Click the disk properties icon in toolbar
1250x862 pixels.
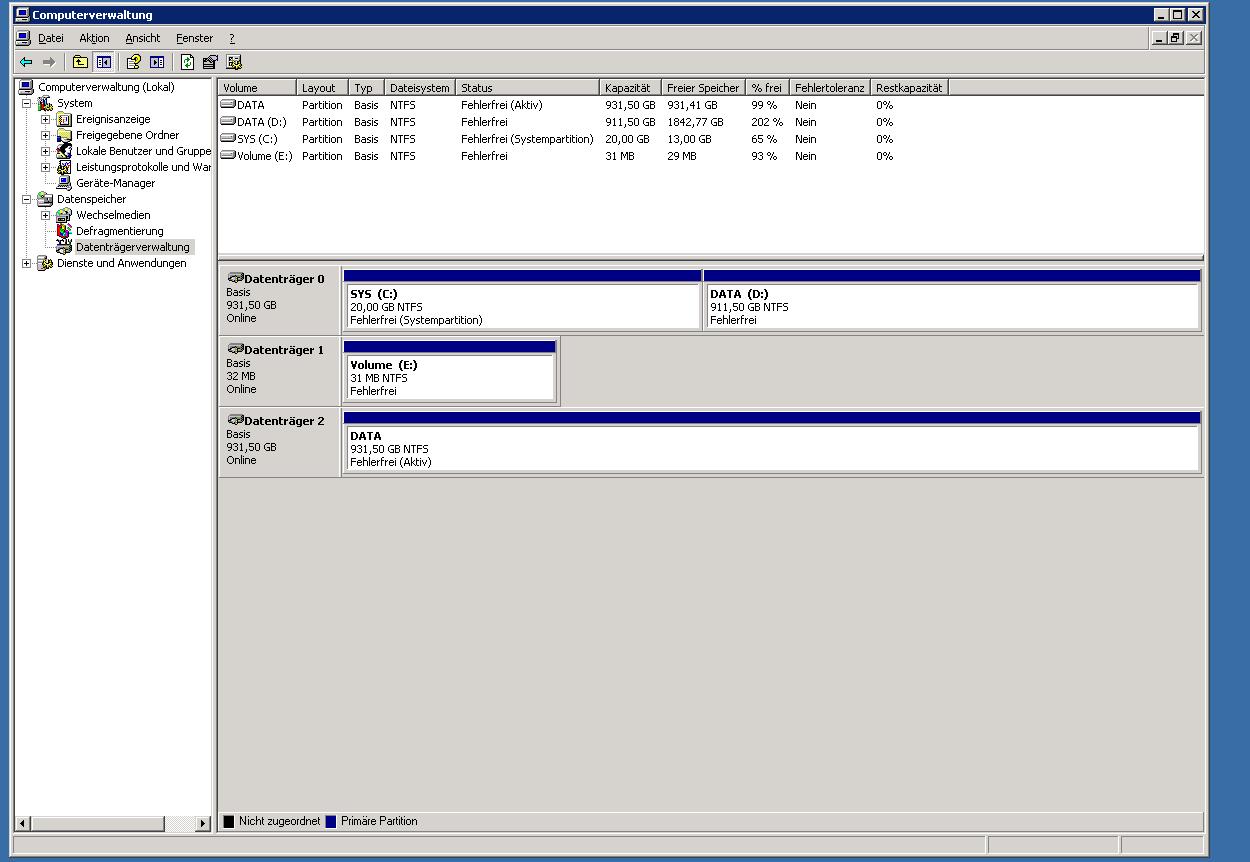(210, 62)
